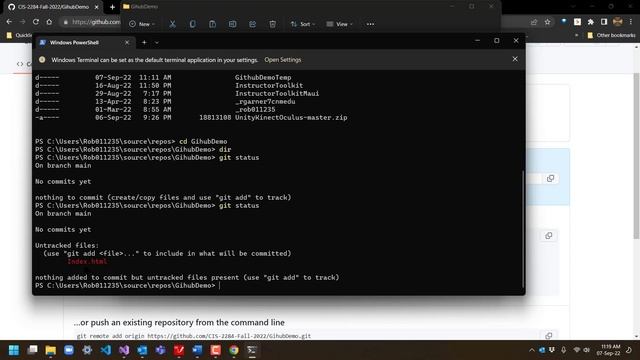Open Visual Studio from taskbar

click(x=124, y=350)
